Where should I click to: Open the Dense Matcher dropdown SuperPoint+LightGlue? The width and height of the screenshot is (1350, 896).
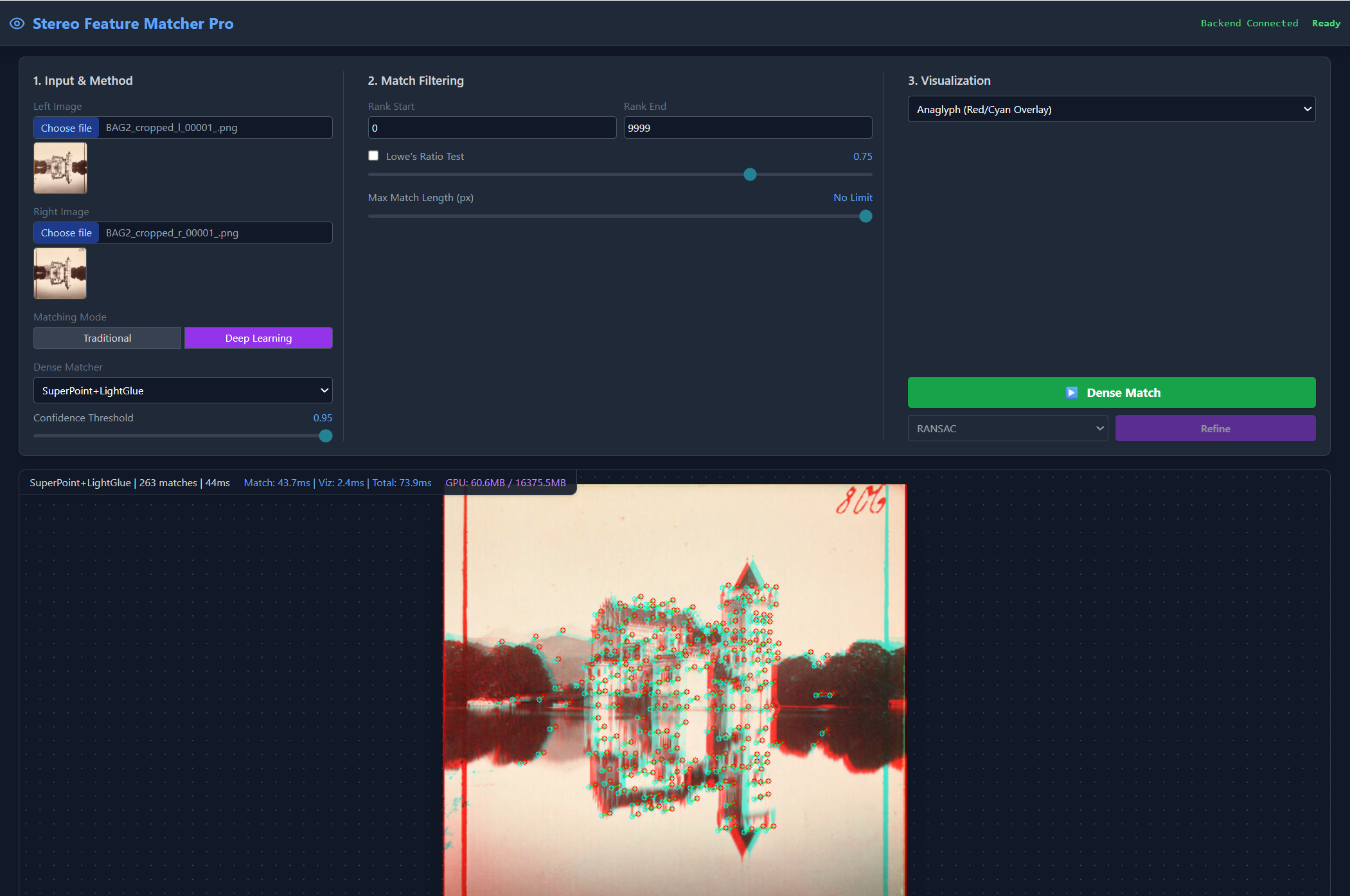pos(183,391)
